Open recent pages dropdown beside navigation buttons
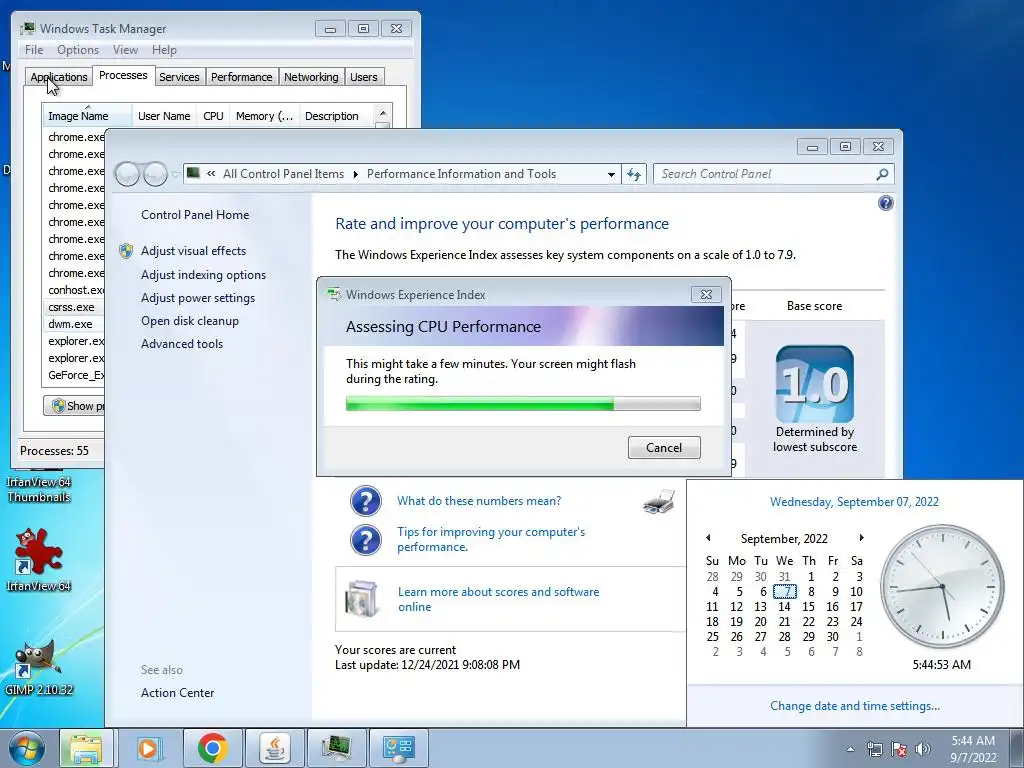1024x768 pixels. click(175, 174)
